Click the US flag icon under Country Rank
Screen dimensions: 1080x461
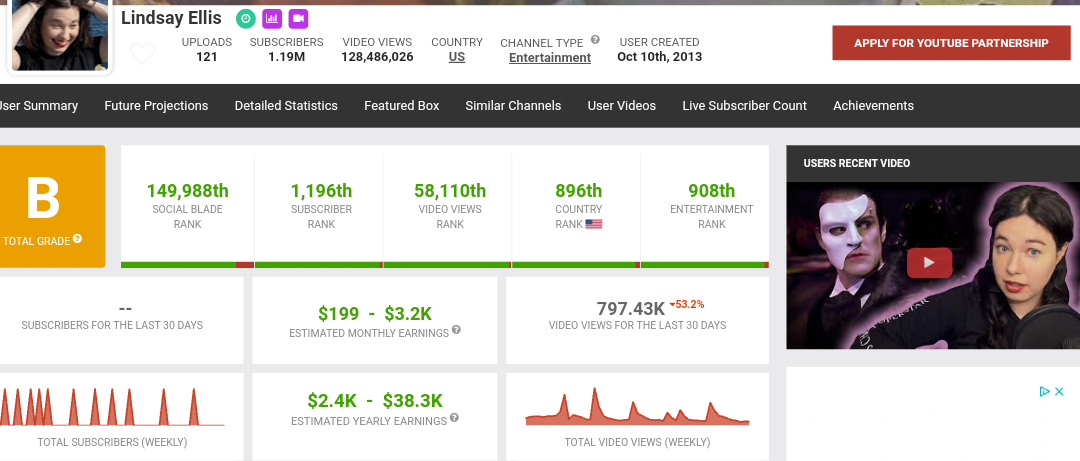594,224
